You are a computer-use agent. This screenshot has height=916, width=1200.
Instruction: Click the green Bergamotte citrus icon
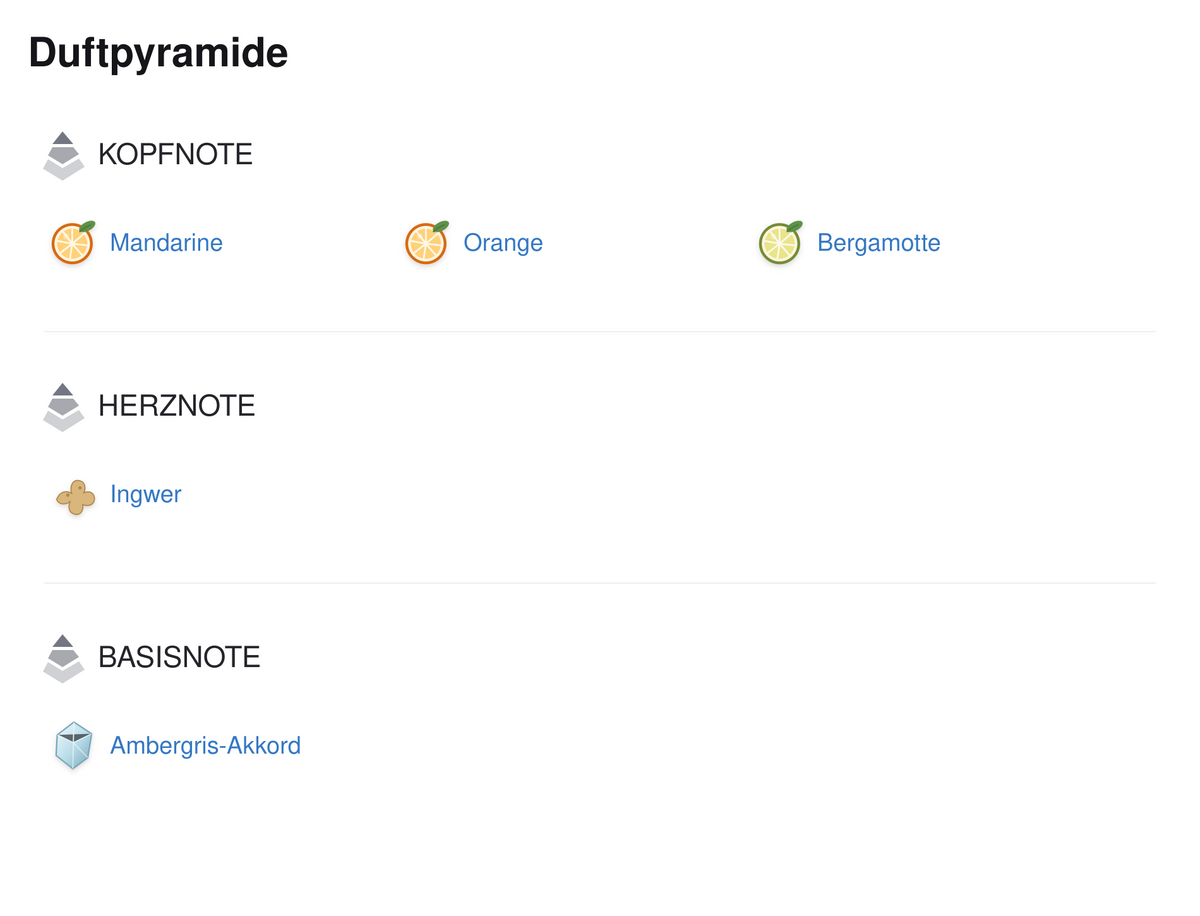781,243
